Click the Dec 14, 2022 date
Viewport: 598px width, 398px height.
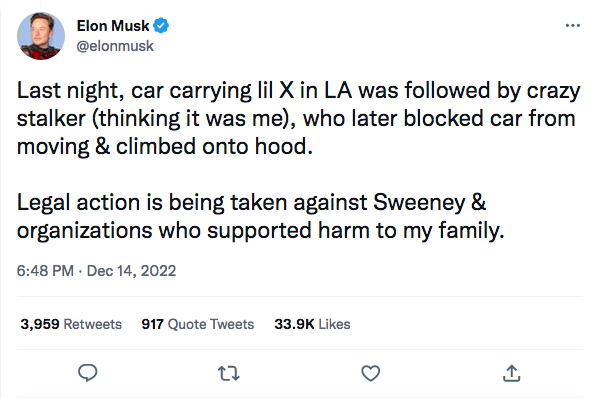pyautogui.click(x=131, y=271)
